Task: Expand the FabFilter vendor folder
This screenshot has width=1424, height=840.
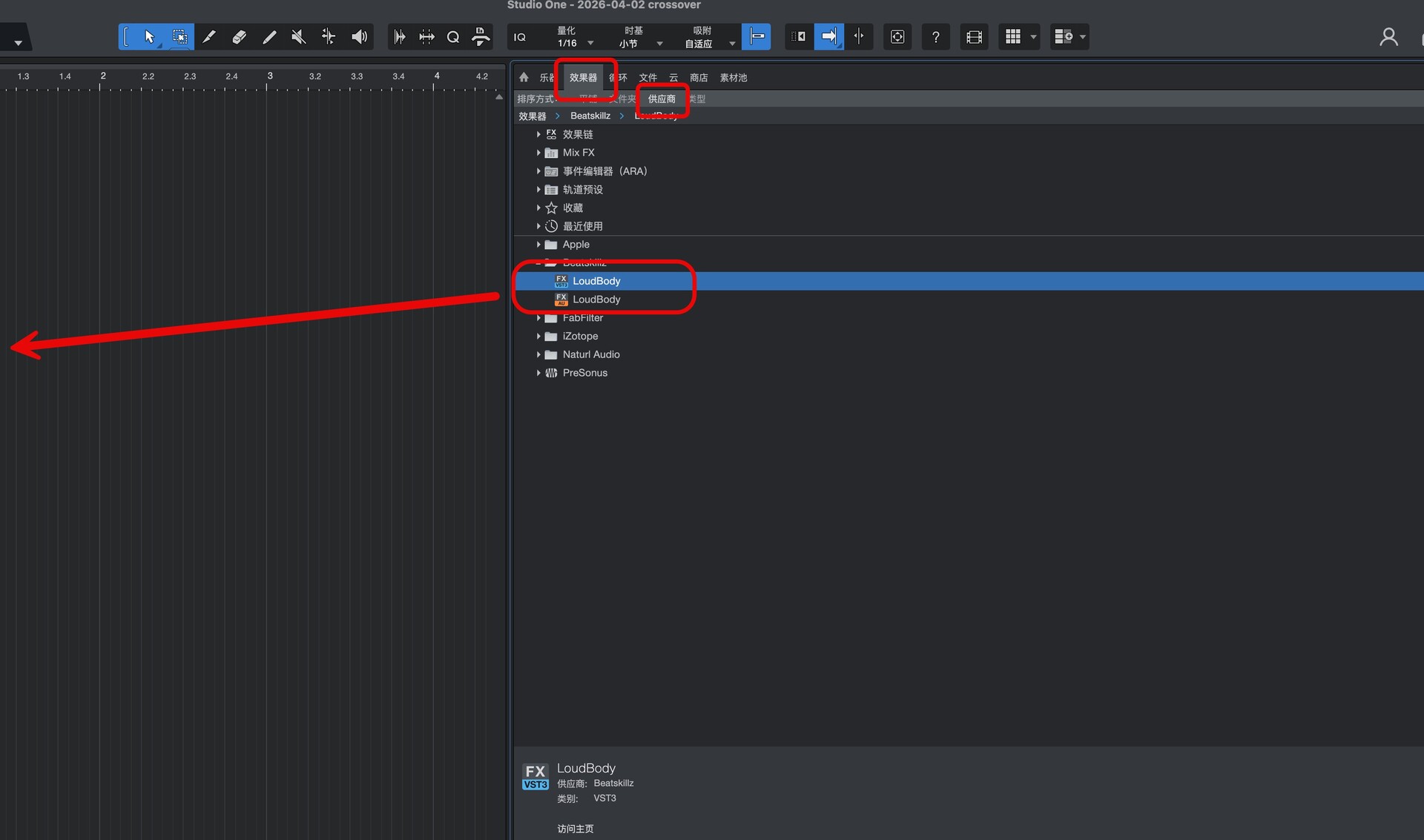Action: [538, 318]
